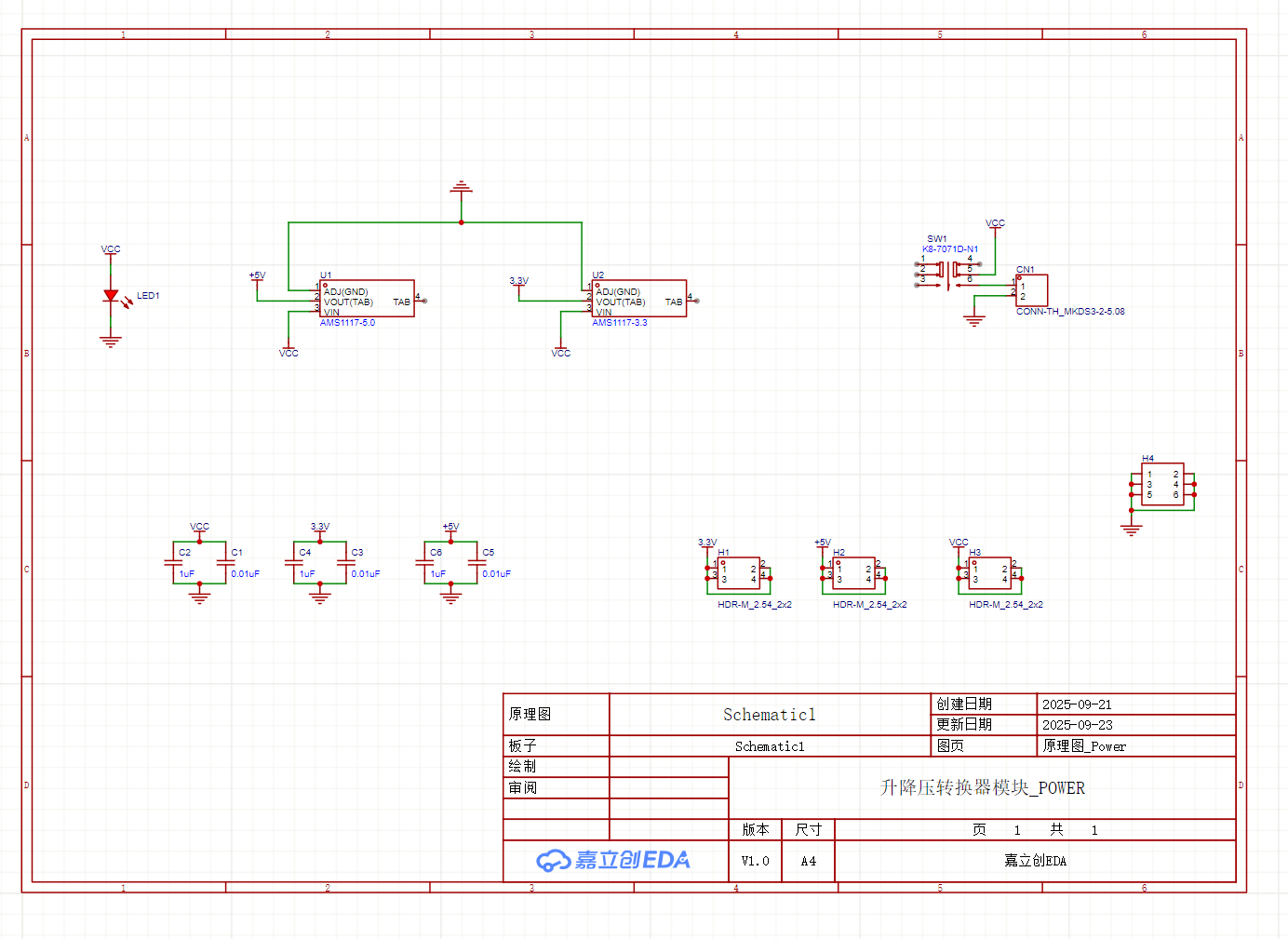The width and height of the screenshot is (1288, 939).
Task: Pick the SW1 switch symbol
Action: click(x=947, y=271)
